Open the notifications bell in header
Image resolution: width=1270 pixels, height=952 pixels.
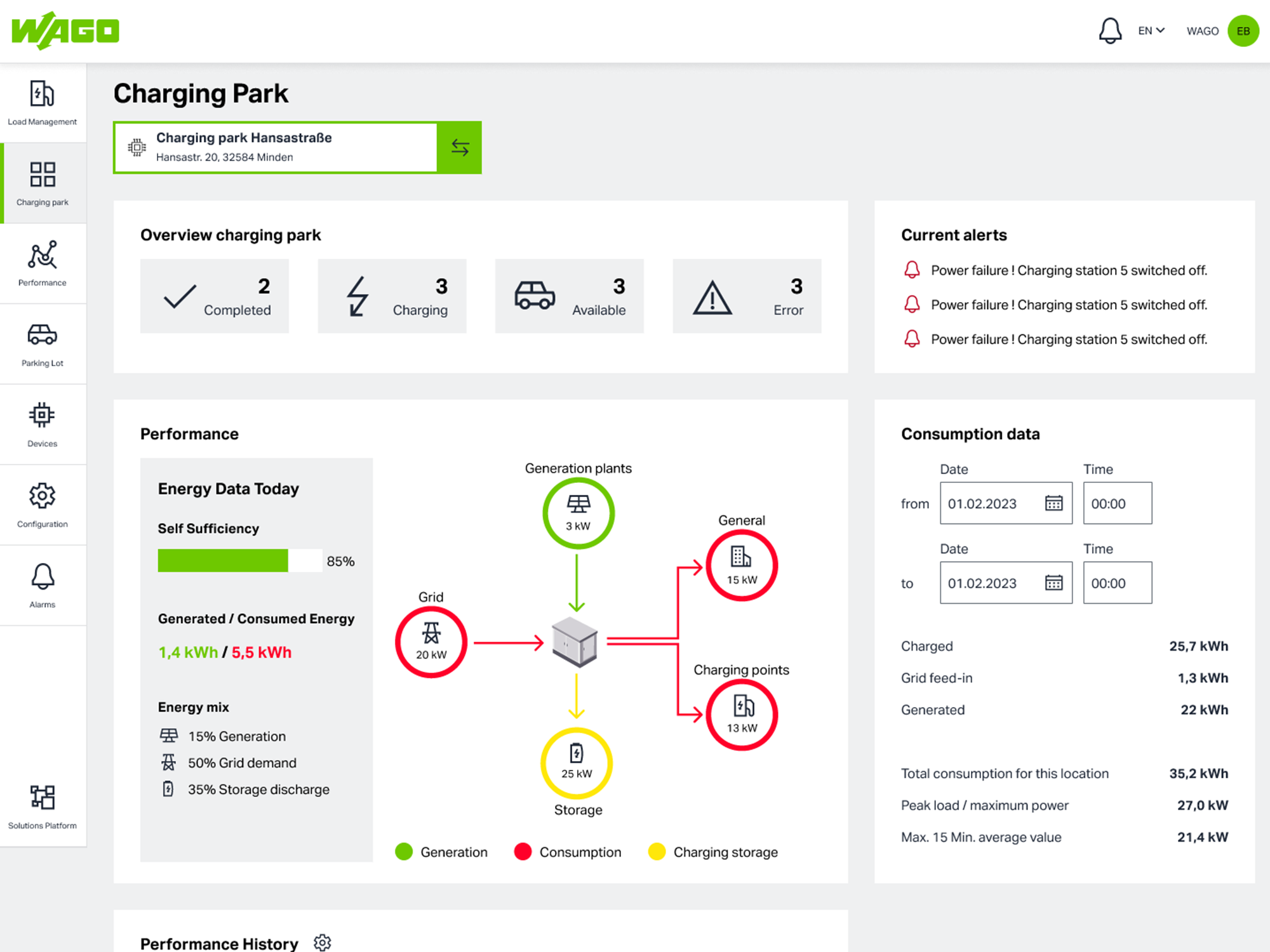tap(1110, 30)
